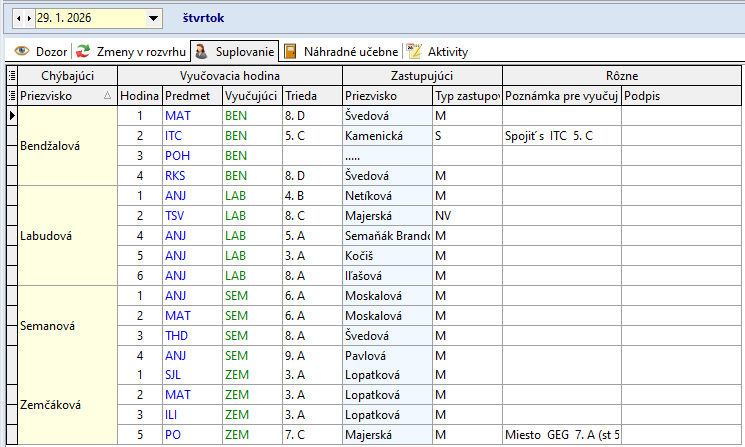Click the grid options icon above the row selector

(x=10, y=76)
